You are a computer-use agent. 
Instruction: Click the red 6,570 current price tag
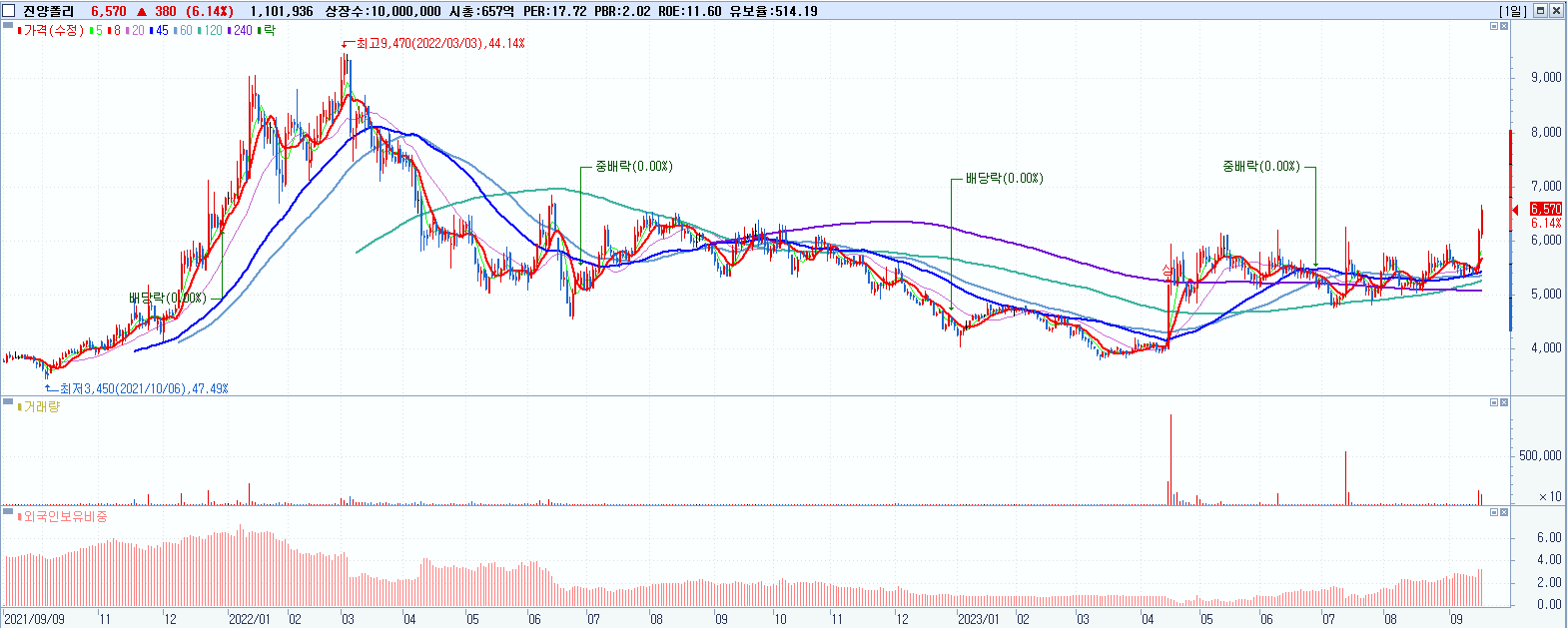[1545, 209]
